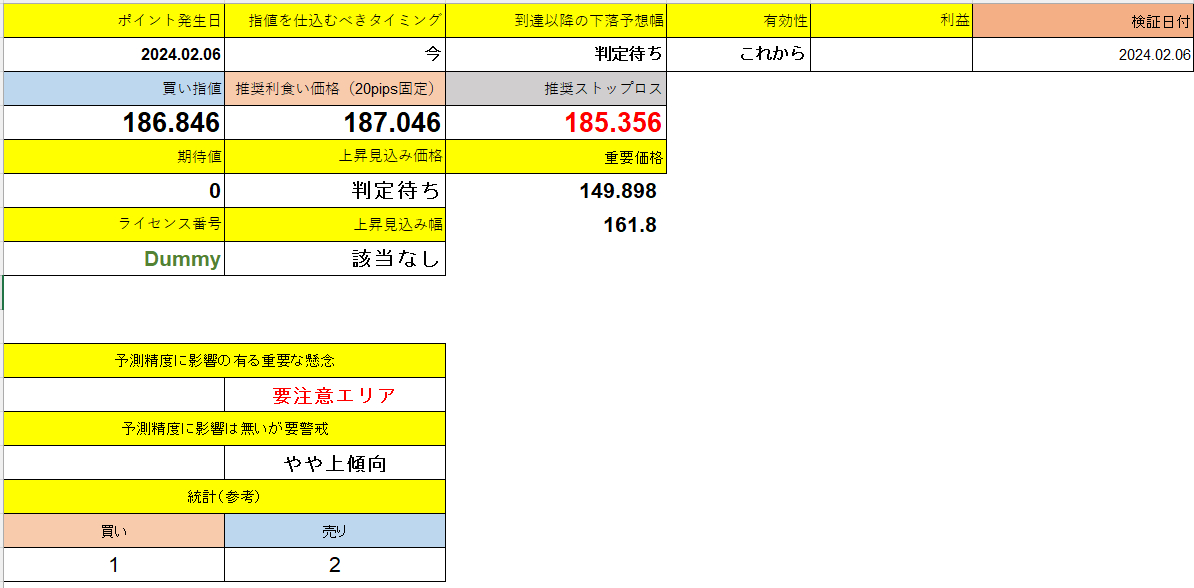Image resolution: width=1194 pixels, height=588 pixels.
Task: Click the green Dummy license cell
Action: click(113, 258)
